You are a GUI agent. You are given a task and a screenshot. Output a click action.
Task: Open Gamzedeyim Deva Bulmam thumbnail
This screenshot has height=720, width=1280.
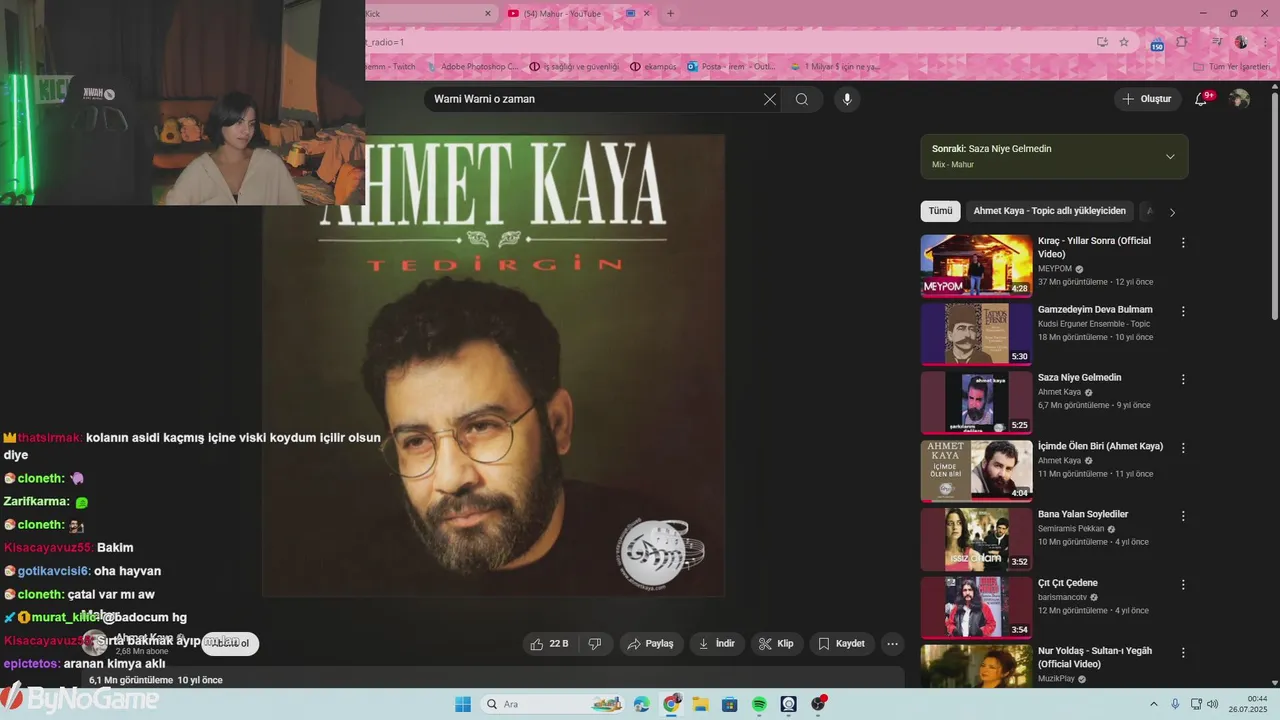tap(976, 334)
